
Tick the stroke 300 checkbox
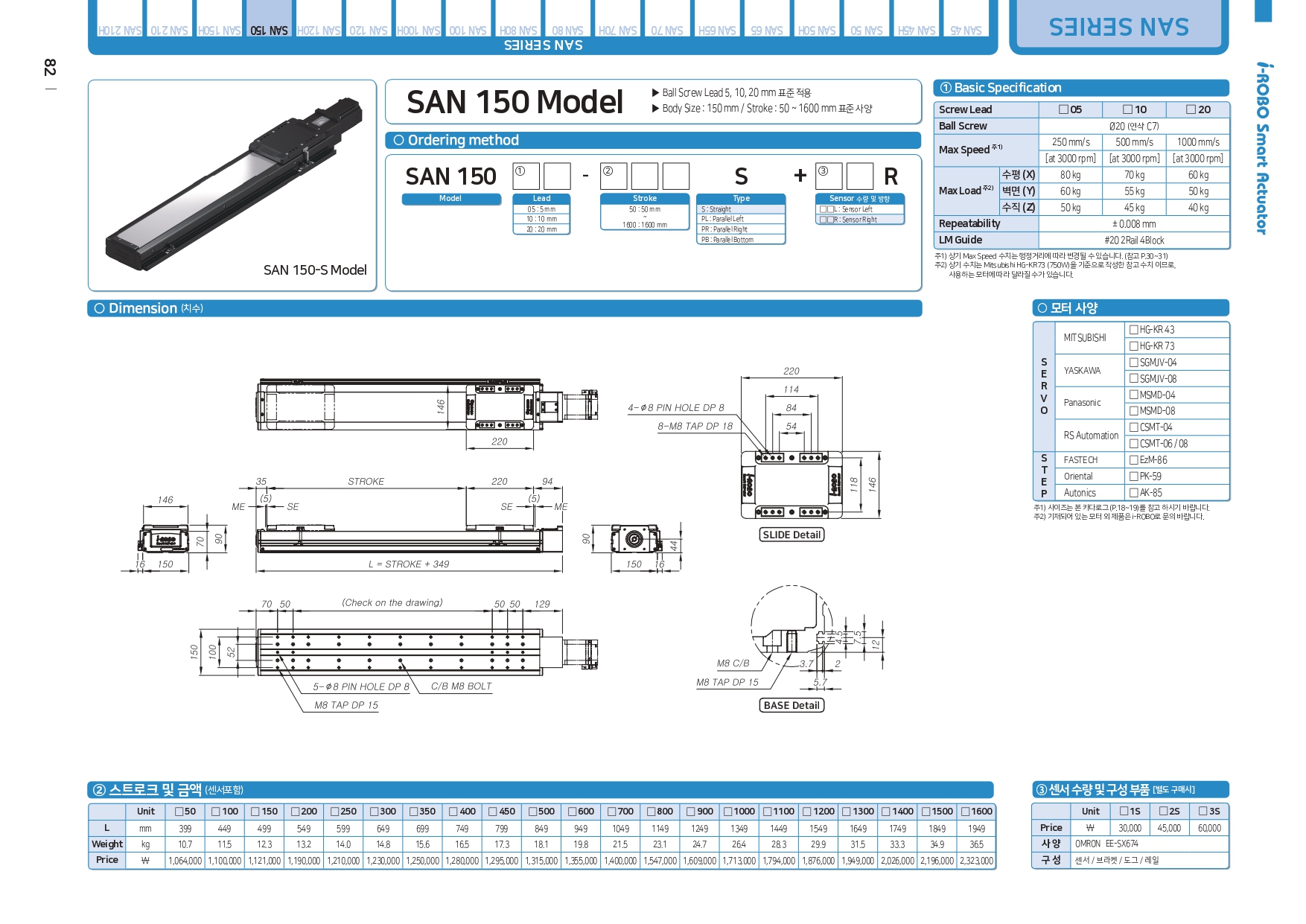pyautogui.click(x=375, y=812)
